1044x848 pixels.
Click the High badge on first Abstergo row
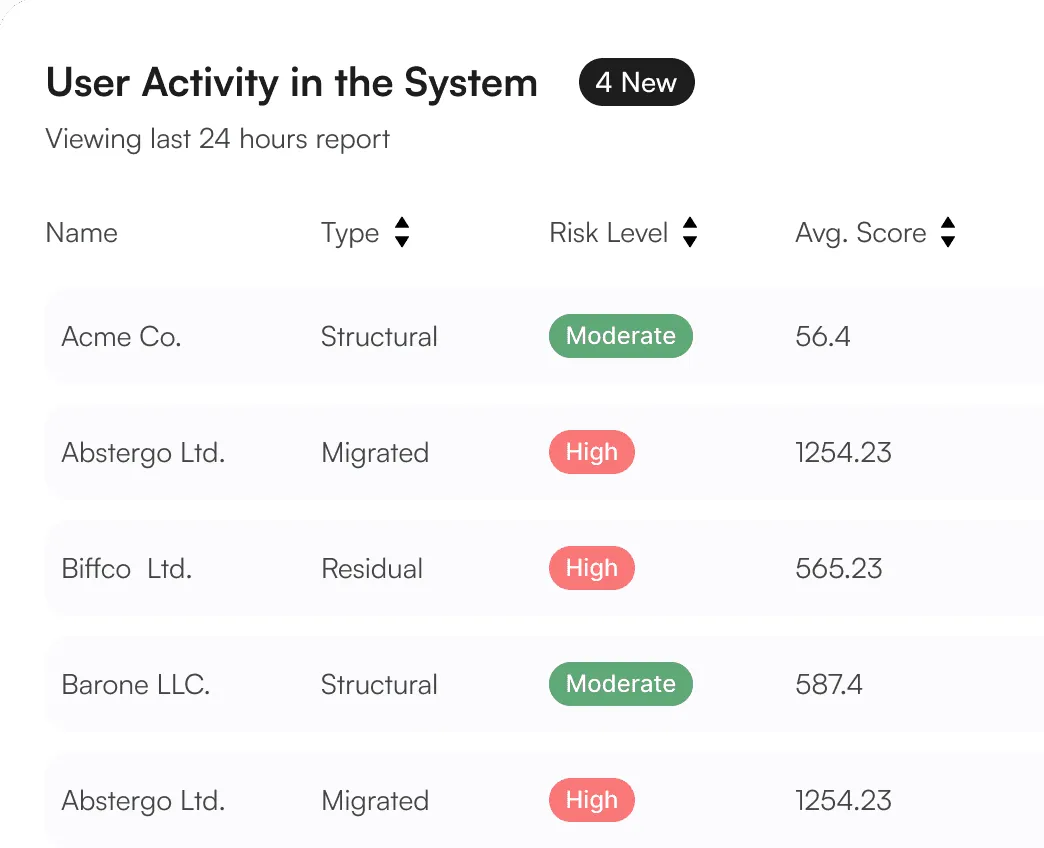coord(591,452)
